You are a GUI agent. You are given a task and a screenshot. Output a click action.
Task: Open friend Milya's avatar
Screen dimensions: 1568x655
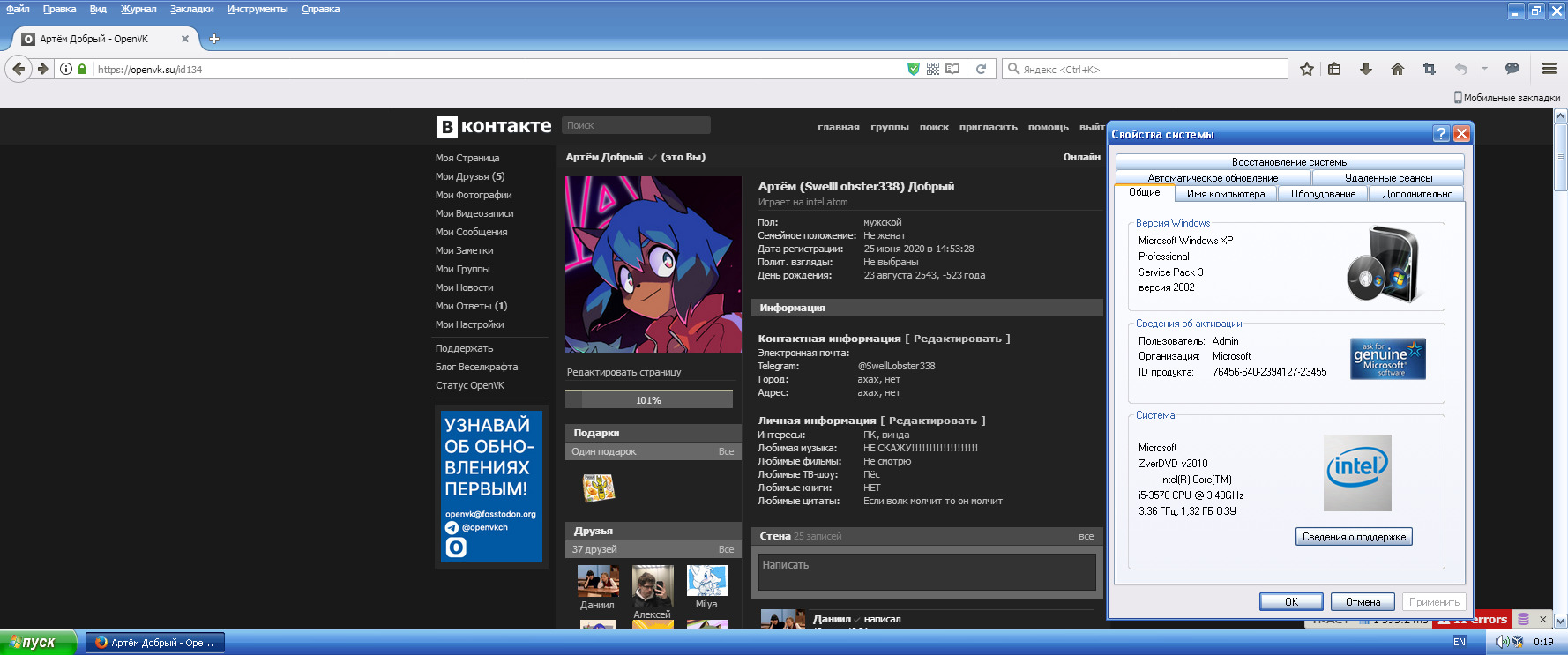click(707, 581)
